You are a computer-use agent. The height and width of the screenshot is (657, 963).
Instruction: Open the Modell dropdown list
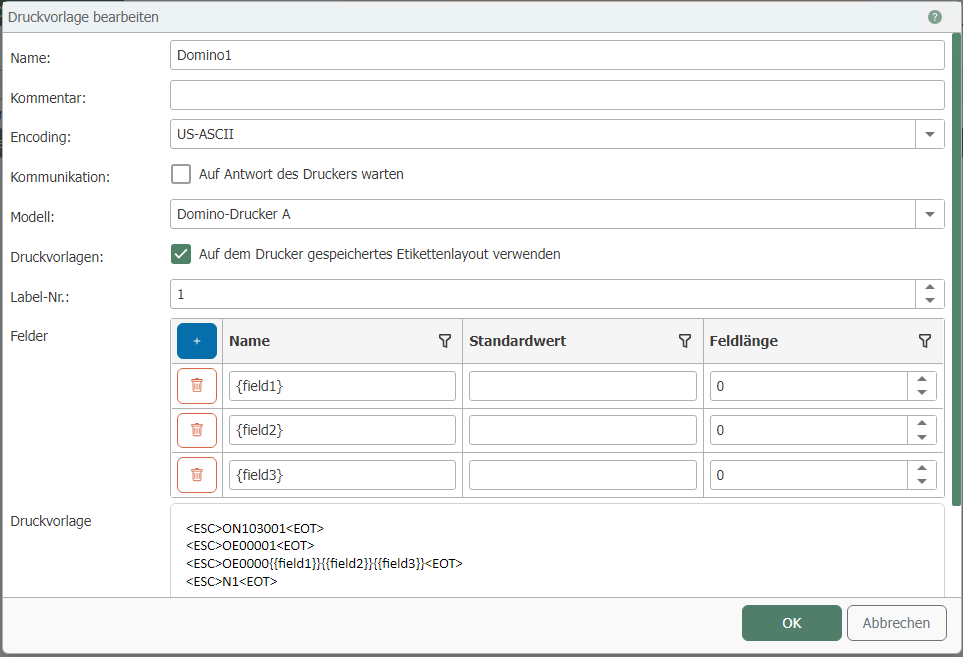point(930,214)
